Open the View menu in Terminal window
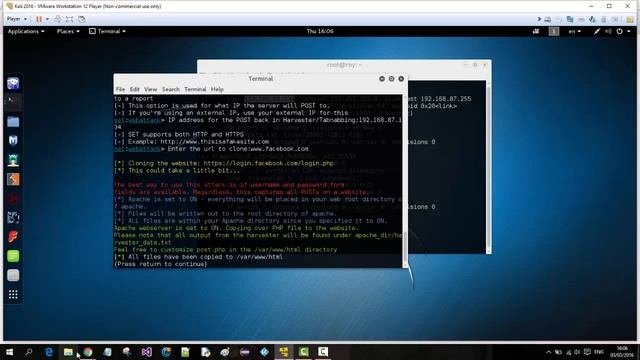The width and height of the screenshot is (640, 360). 150,89
